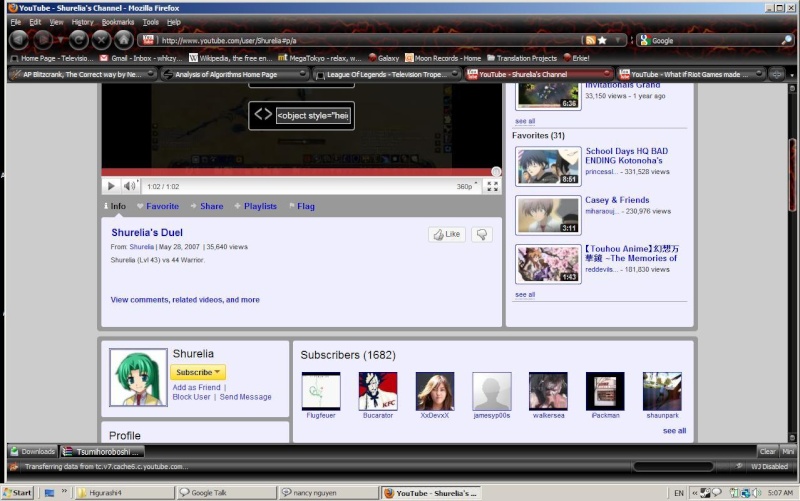The height and width of the screenshot is (501, 800).
Task: Toggle fullscreen on the video player
Action: tap(492, 186)
